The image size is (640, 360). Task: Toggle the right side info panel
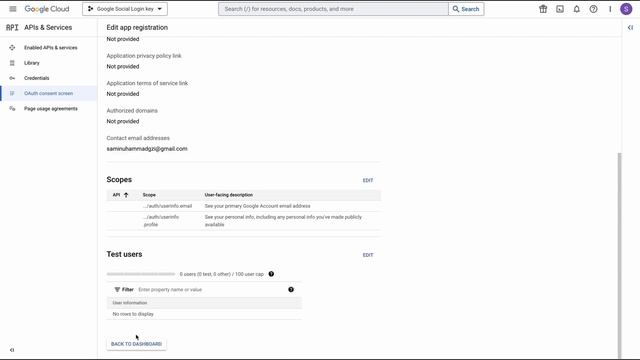pyautogui.click(x=631, y=27)
